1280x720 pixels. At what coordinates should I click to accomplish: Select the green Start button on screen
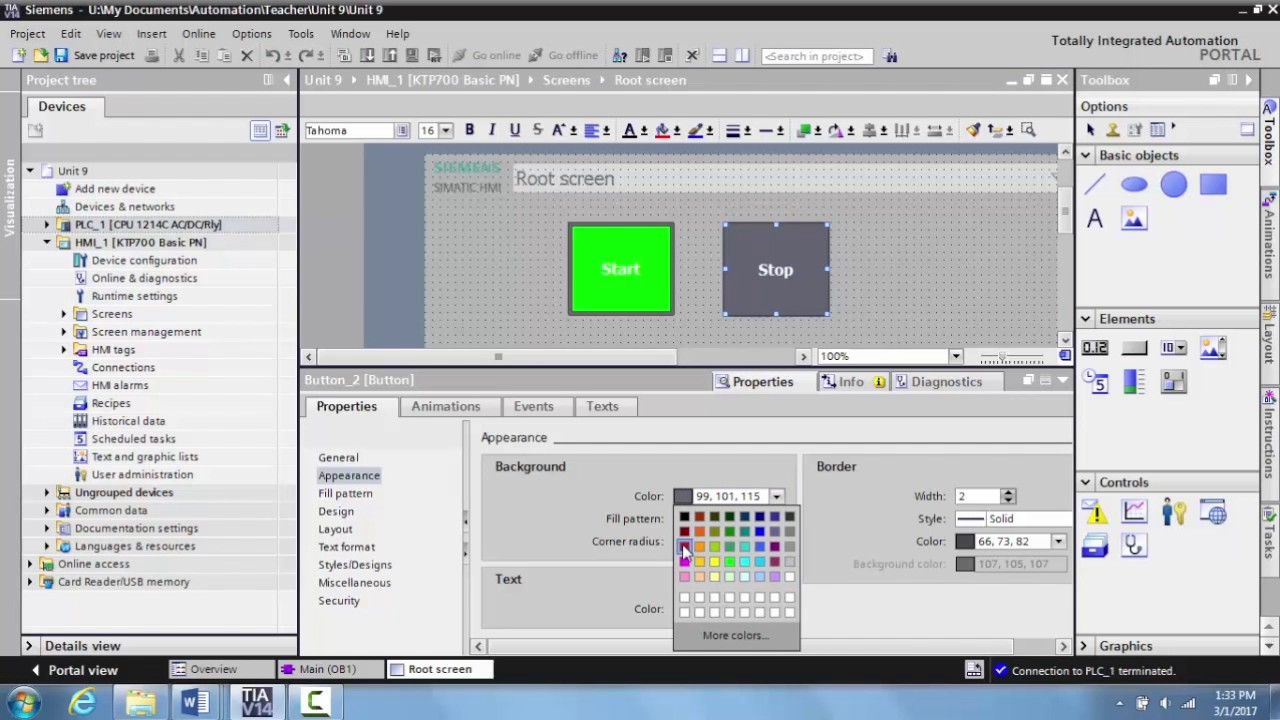pyautogui.click(x=621, y=269)
